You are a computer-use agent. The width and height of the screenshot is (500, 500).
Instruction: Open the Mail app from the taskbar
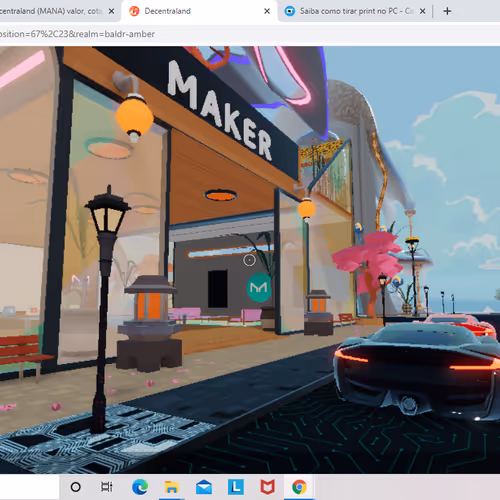(204, 488)
